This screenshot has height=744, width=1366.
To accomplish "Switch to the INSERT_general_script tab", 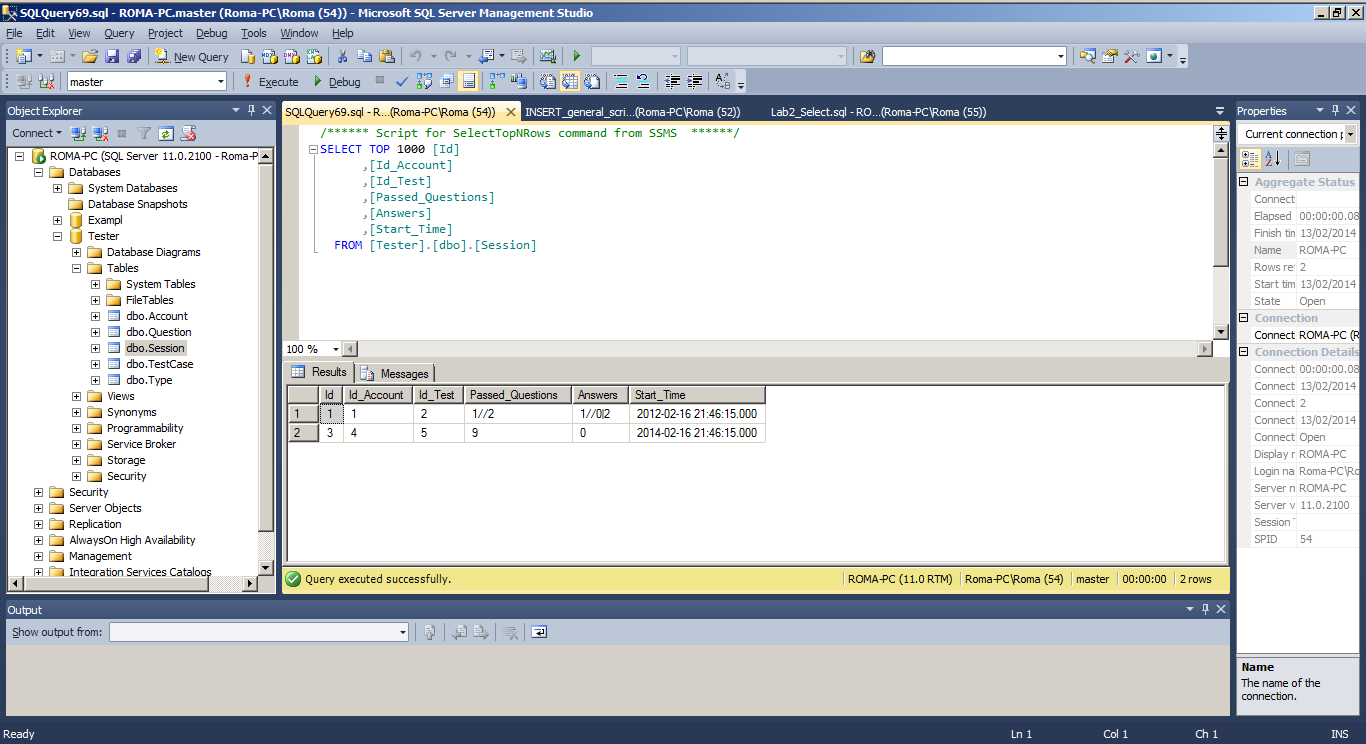I will 632,112.
